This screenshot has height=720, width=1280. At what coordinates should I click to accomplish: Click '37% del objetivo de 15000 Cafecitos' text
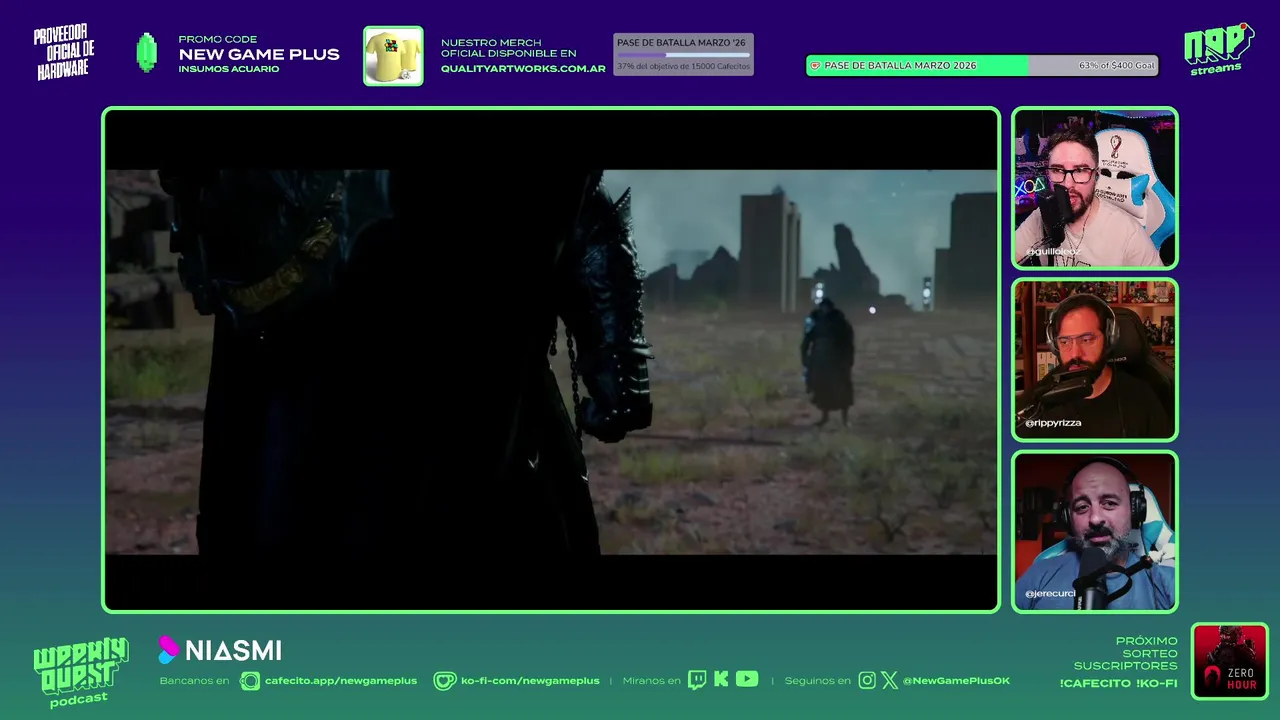click(682, 66)
